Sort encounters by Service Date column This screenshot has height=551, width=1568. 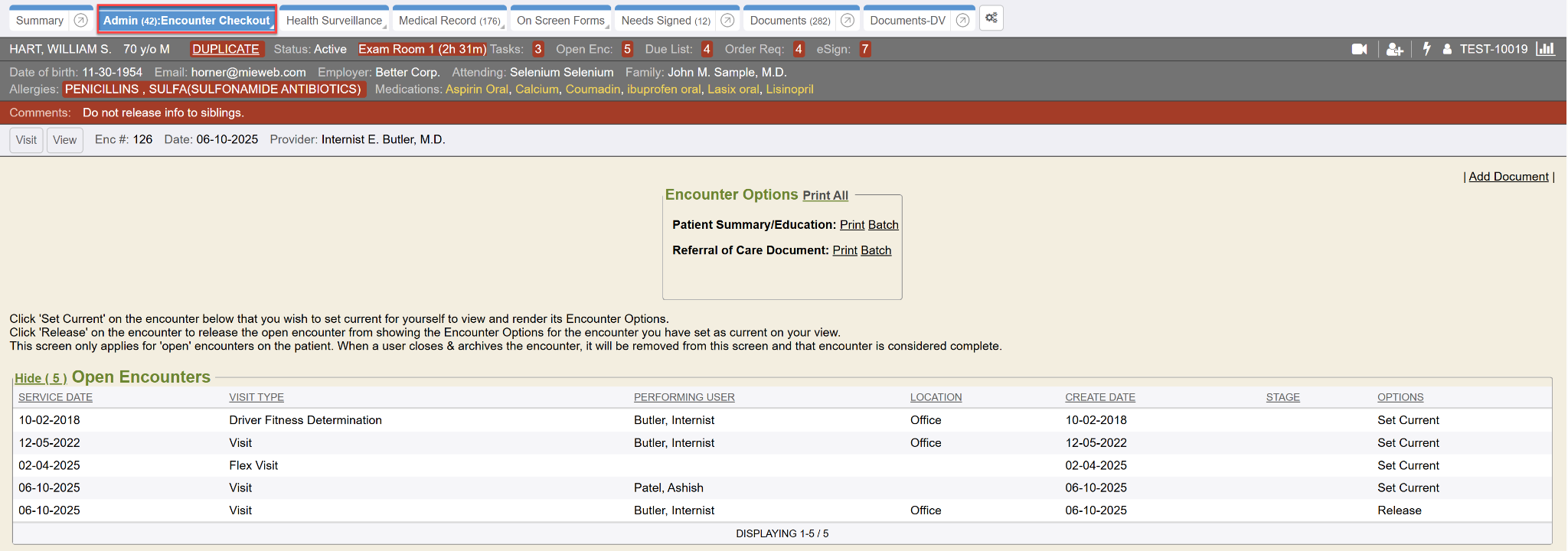[x=55, y=397]
